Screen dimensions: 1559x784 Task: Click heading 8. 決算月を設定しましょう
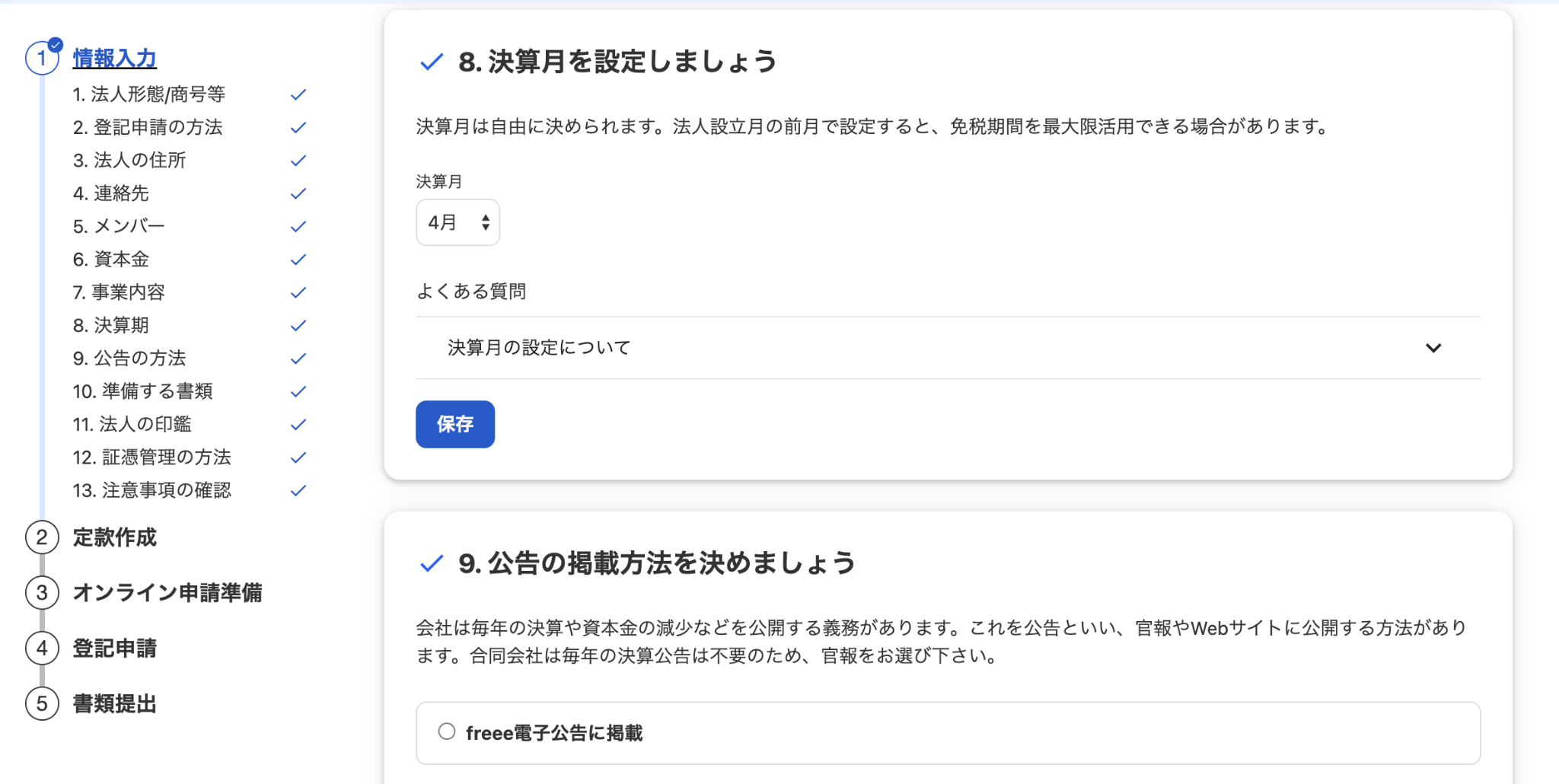pyautogui.click(x=618, y=62)
